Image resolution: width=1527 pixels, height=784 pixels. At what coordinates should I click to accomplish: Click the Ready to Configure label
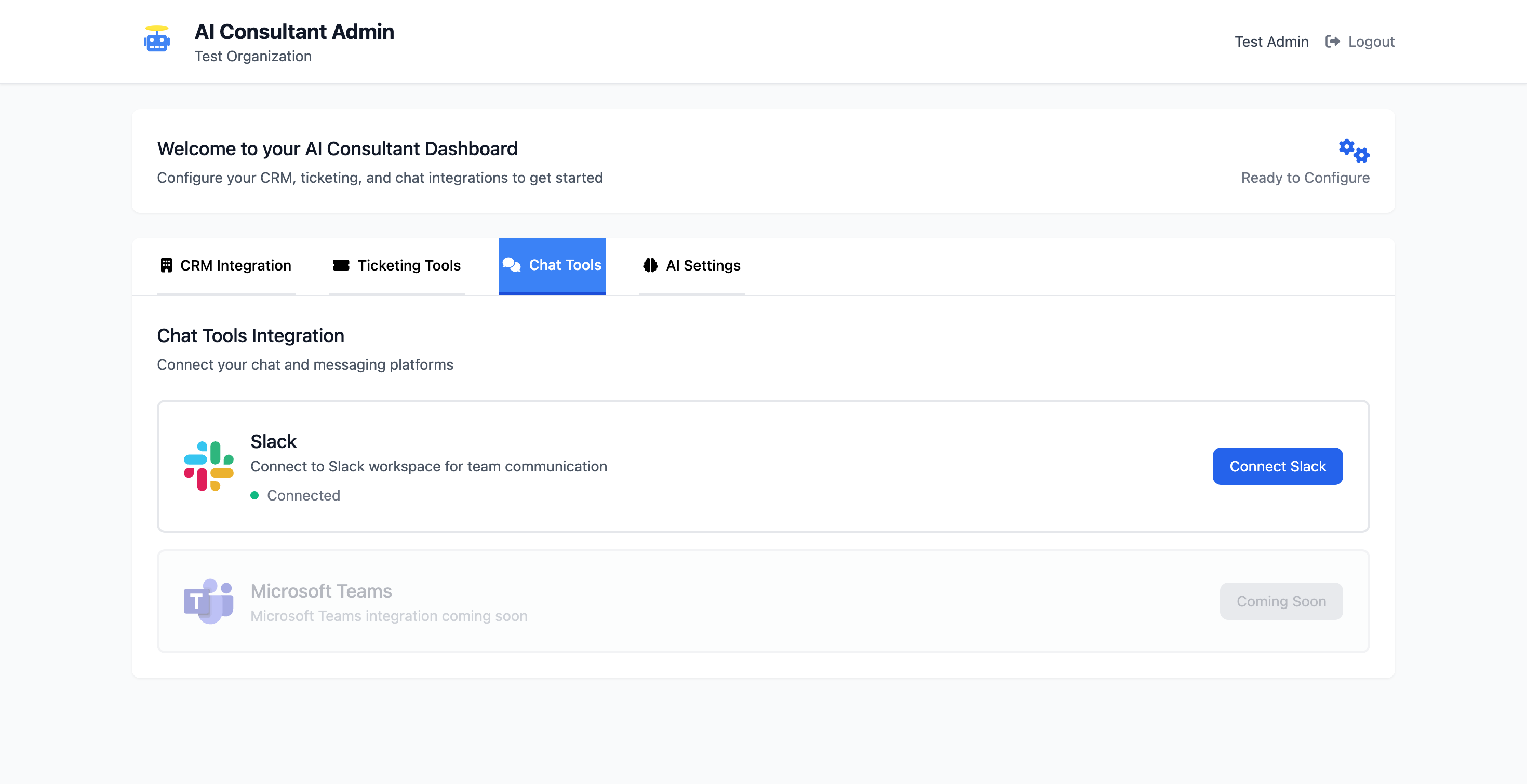pos(1305,178)
